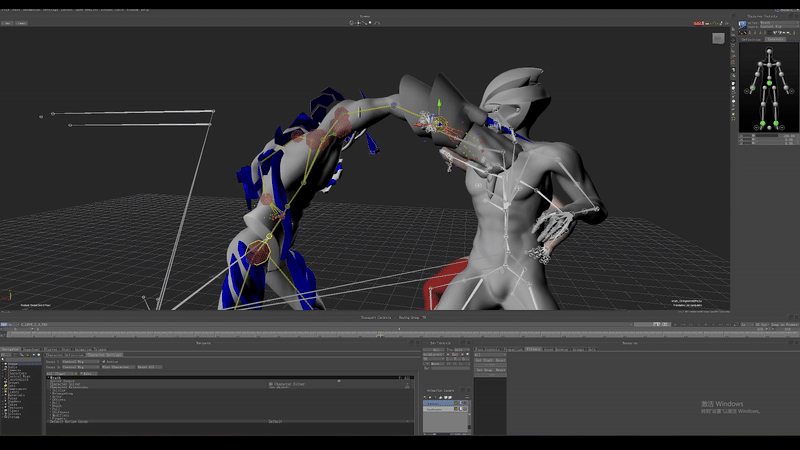Open the Character dropdown in Character Controls
Screen dimensions: 800x450
pyautogui.click(x=779, y=22)
